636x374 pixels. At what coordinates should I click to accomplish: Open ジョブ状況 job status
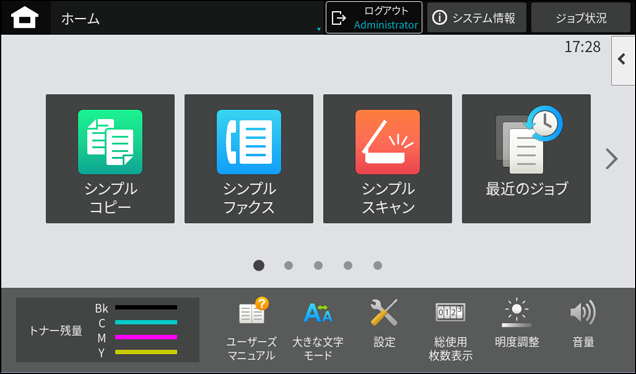click(x=581, y=17)
